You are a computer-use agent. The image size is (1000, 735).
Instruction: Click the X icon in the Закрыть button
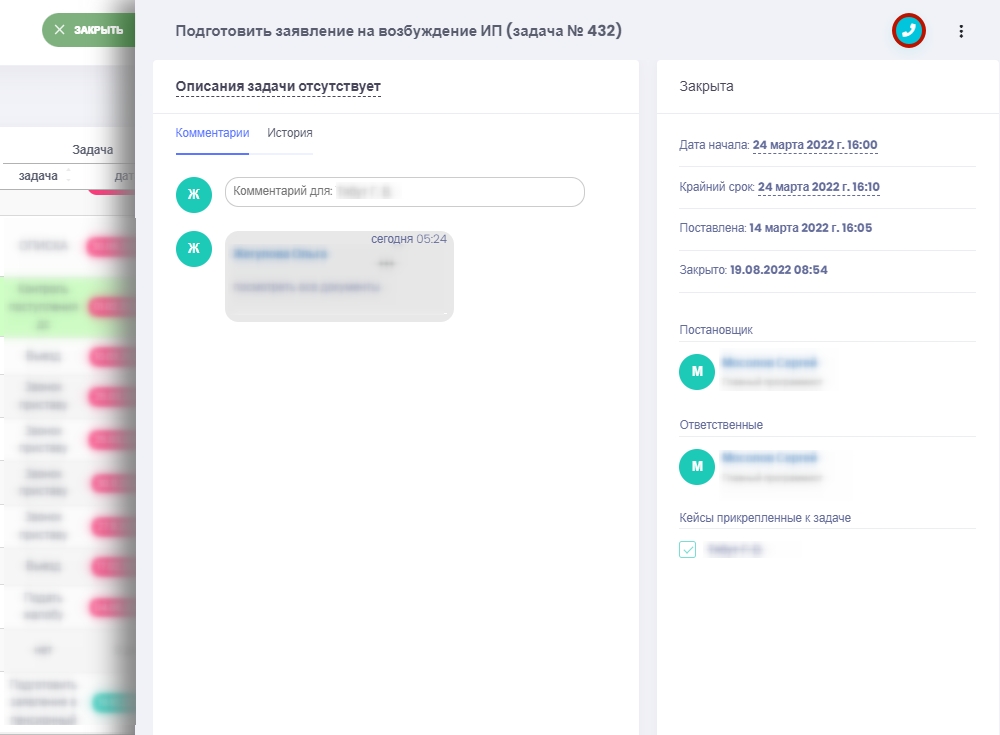click(x=60, y=30)
